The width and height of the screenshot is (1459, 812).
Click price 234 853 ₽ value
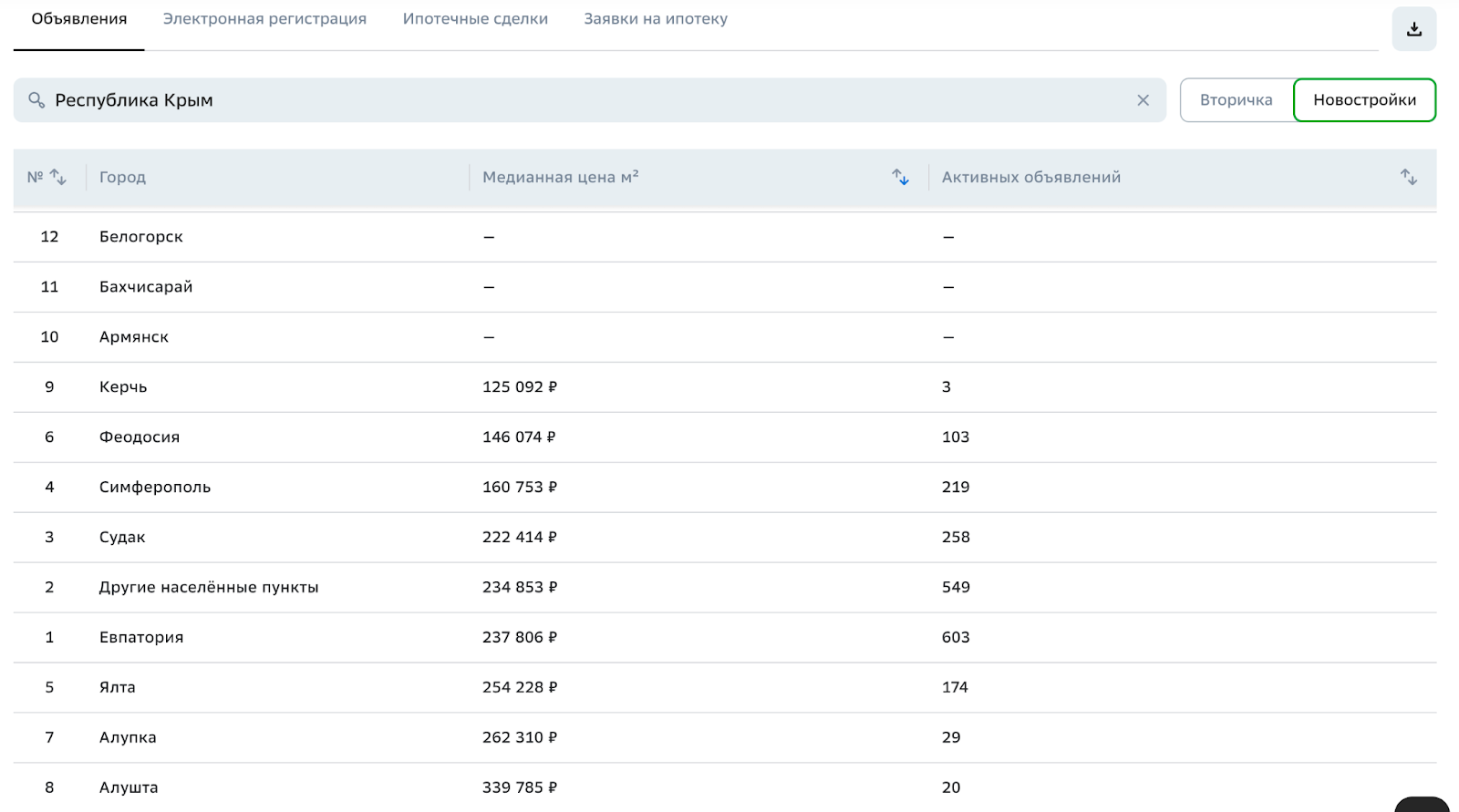[x=520, y=588]
